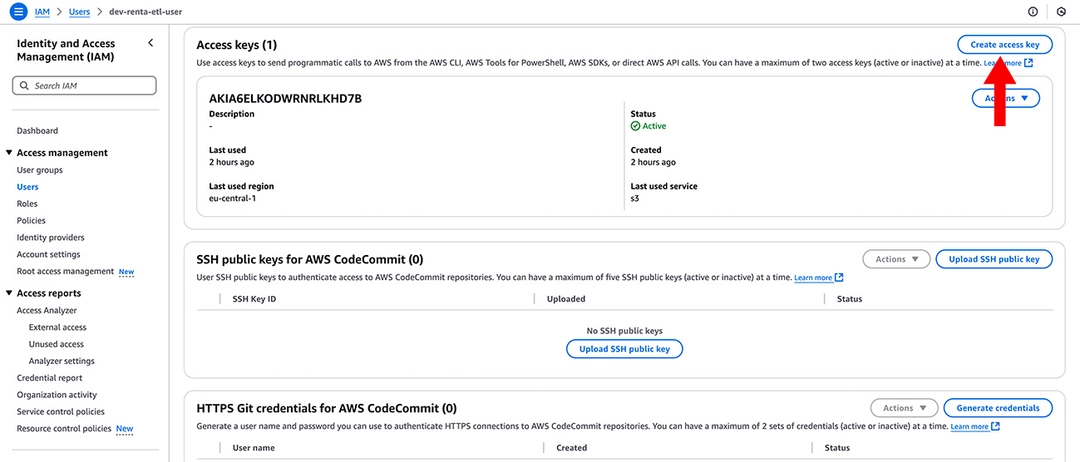Collapse the Access reports section triangle
Image resolution: width=1080 pixels, height=462 pixels.
coord(8,293)
